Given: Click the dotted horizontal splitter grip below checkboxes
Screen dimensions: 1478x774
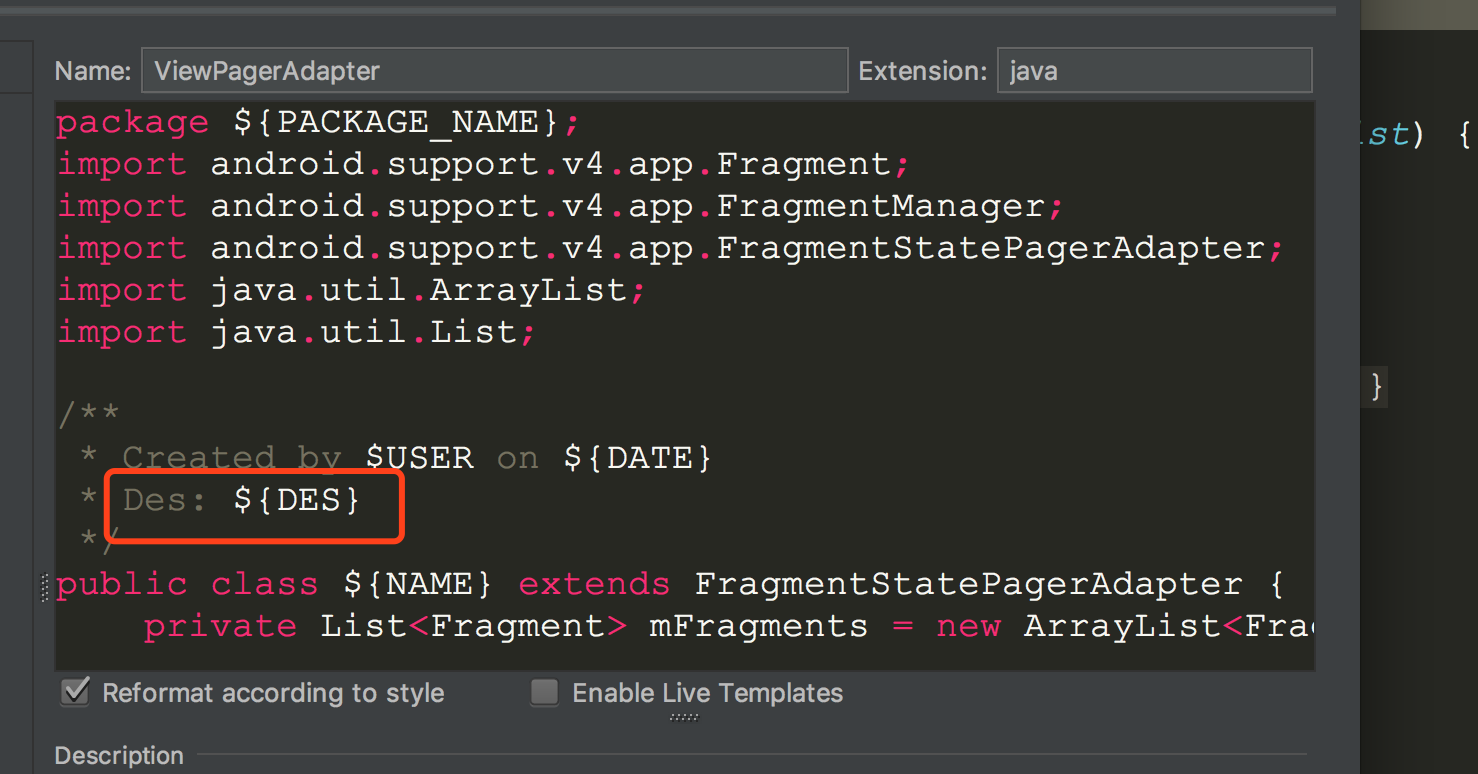Looking at the screenshot, I should [684, 717].
